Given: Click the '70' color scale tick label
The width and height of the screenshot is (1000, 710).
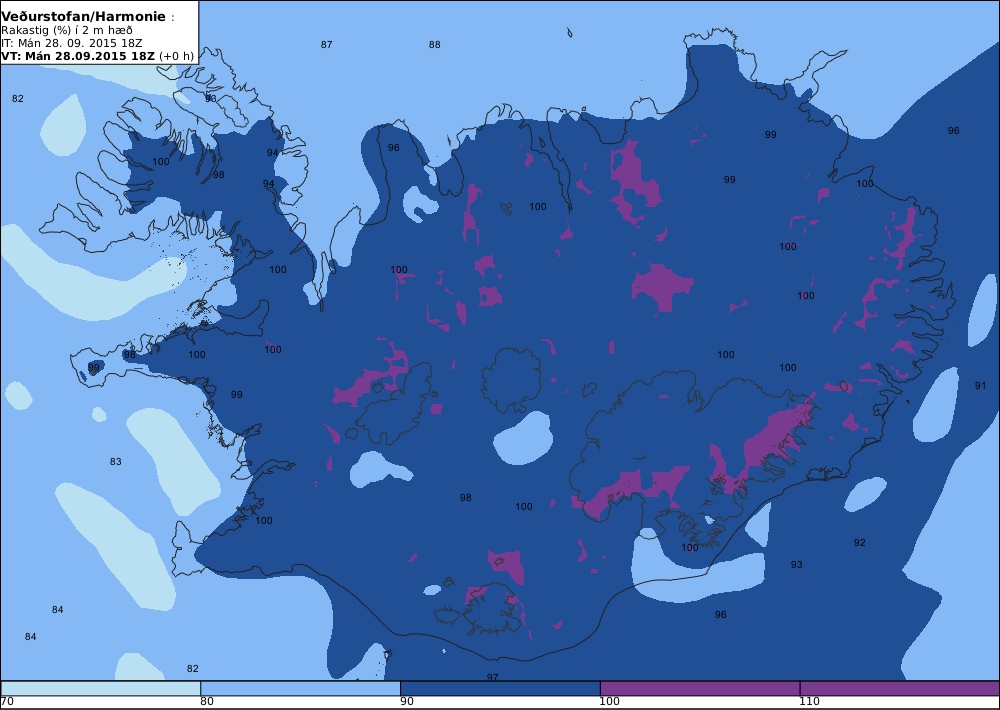Looking at the screenshot, I should [7, 702].
